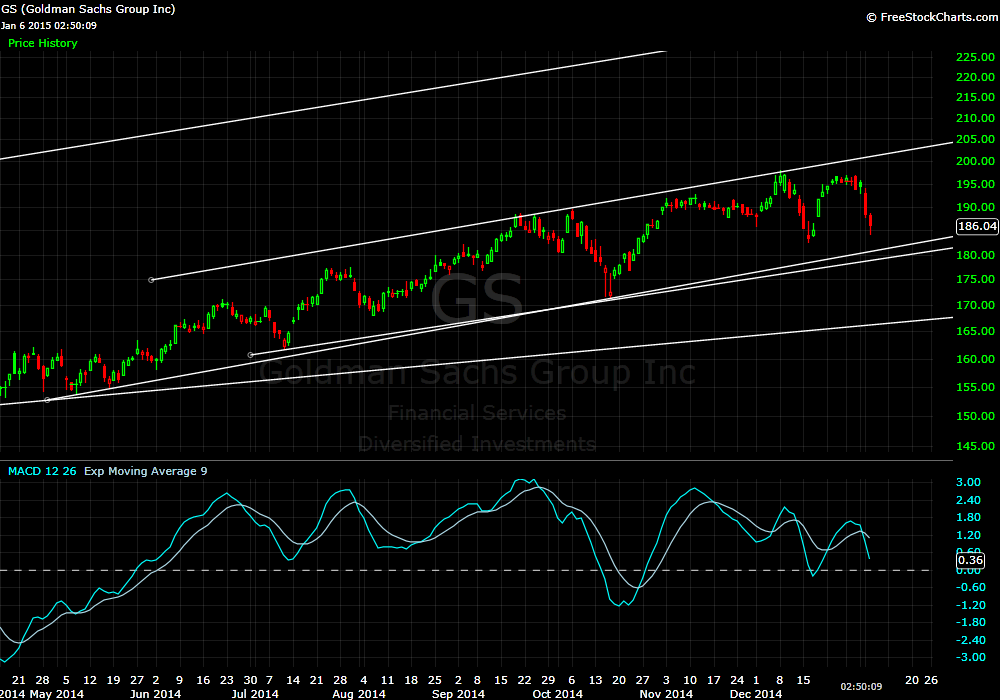Click the 155.00 price axis label
Viewport: 1000px width, 700px height.
975,387
